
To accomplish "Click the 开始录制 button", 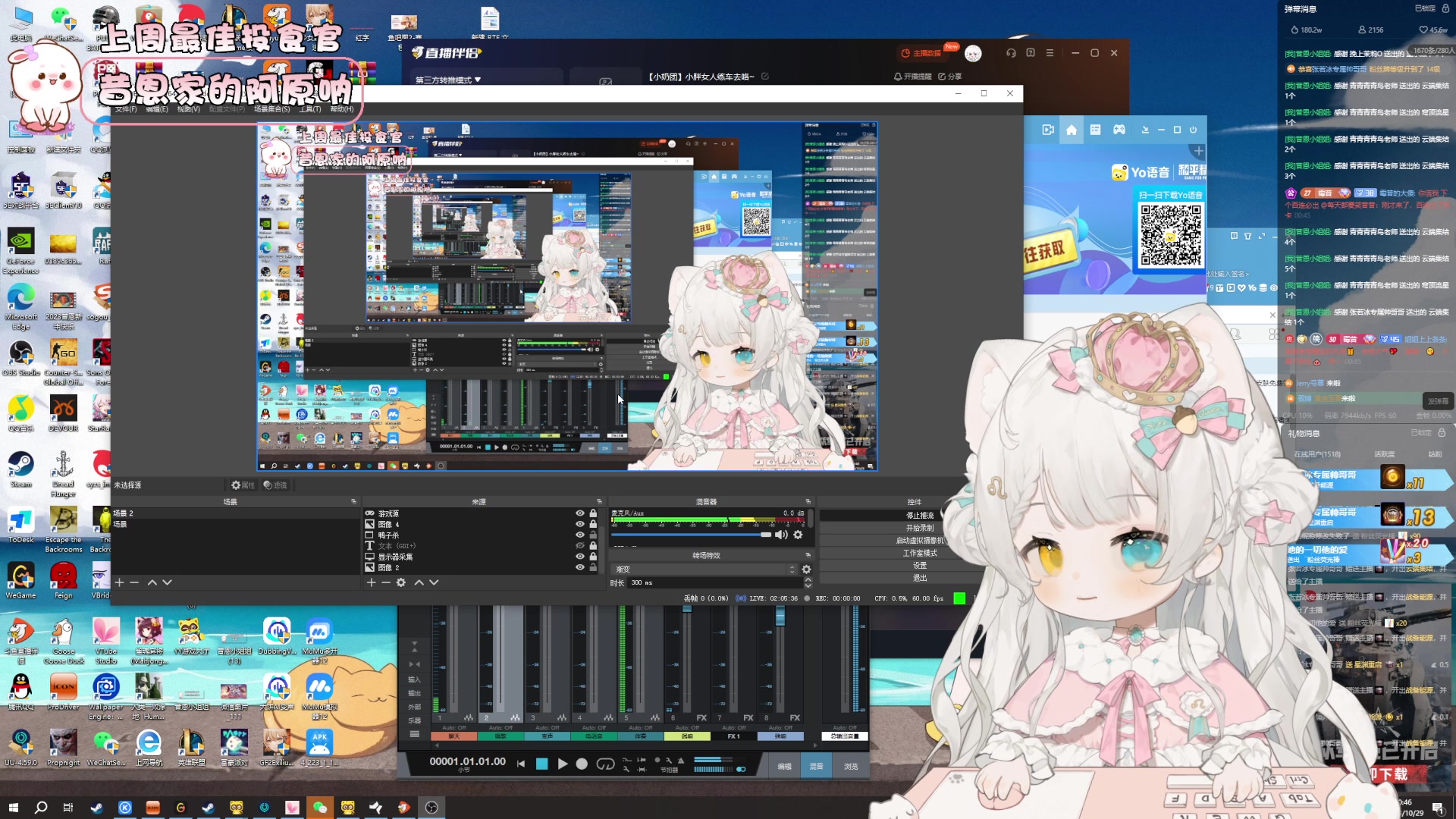I will 920,528.
